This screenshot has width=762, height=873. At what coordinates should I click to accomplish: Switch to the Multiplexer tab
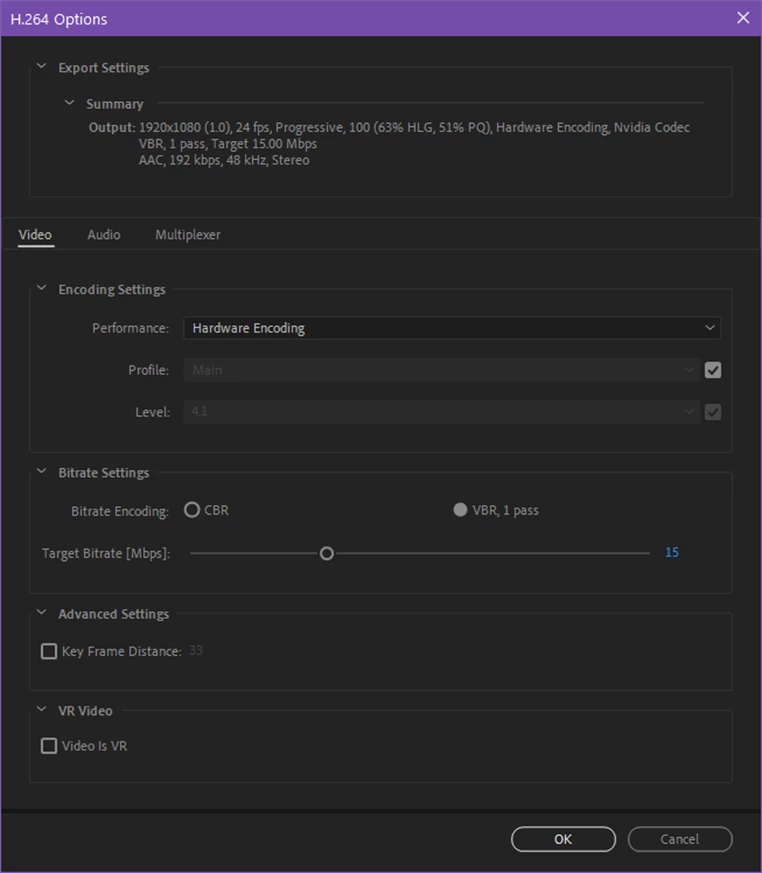188,235
